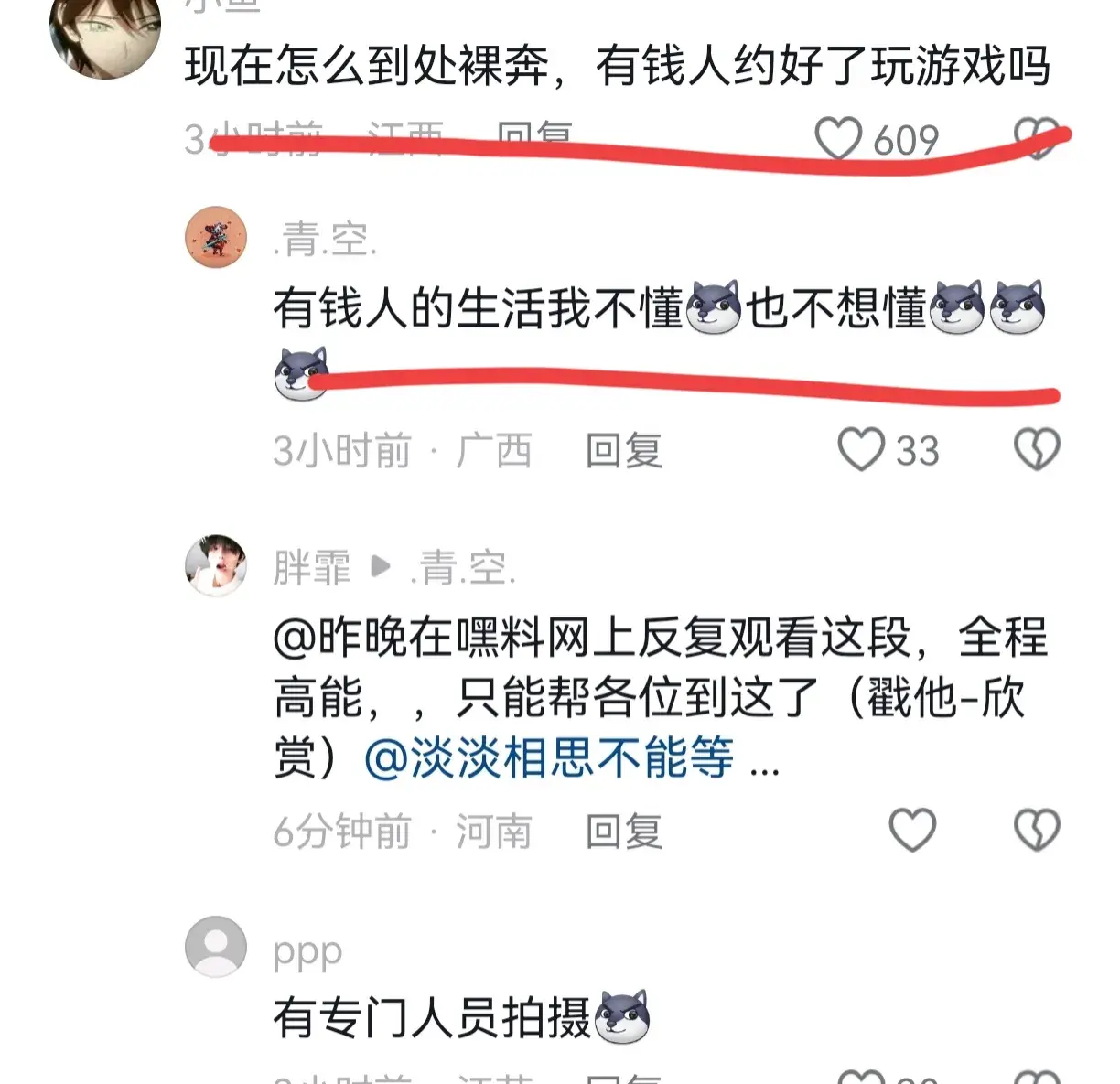Tap the ppp username
Viewport: 1120px width, 1084px height.
pos(307,952)
